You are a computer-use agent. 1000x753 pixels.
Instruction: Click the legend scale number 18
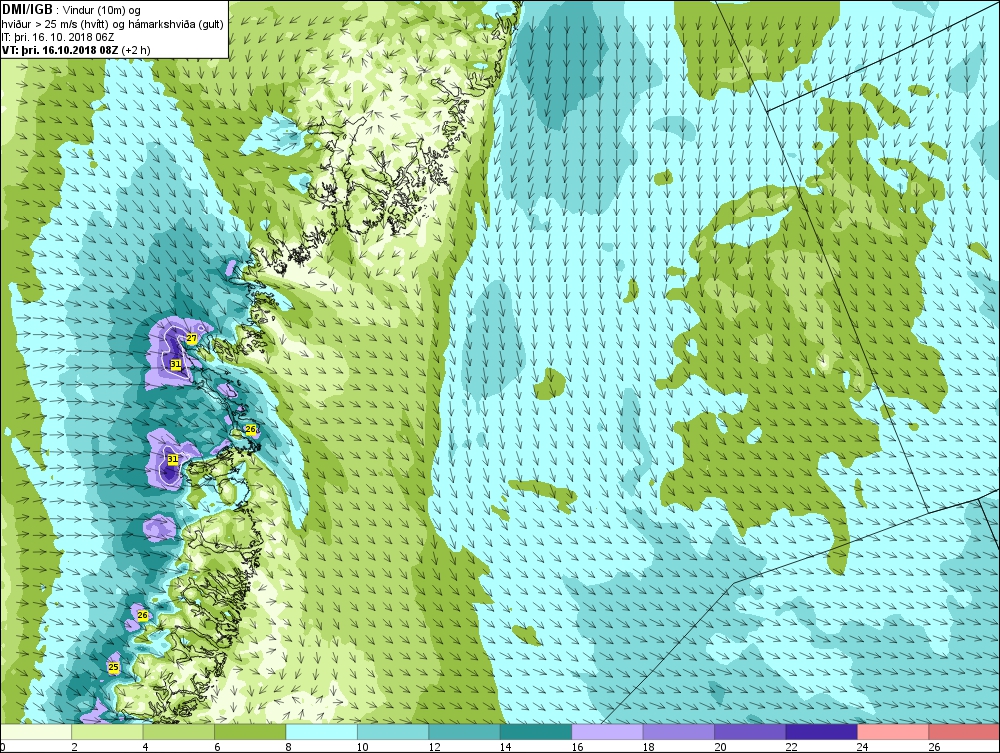tap(648, 747)
